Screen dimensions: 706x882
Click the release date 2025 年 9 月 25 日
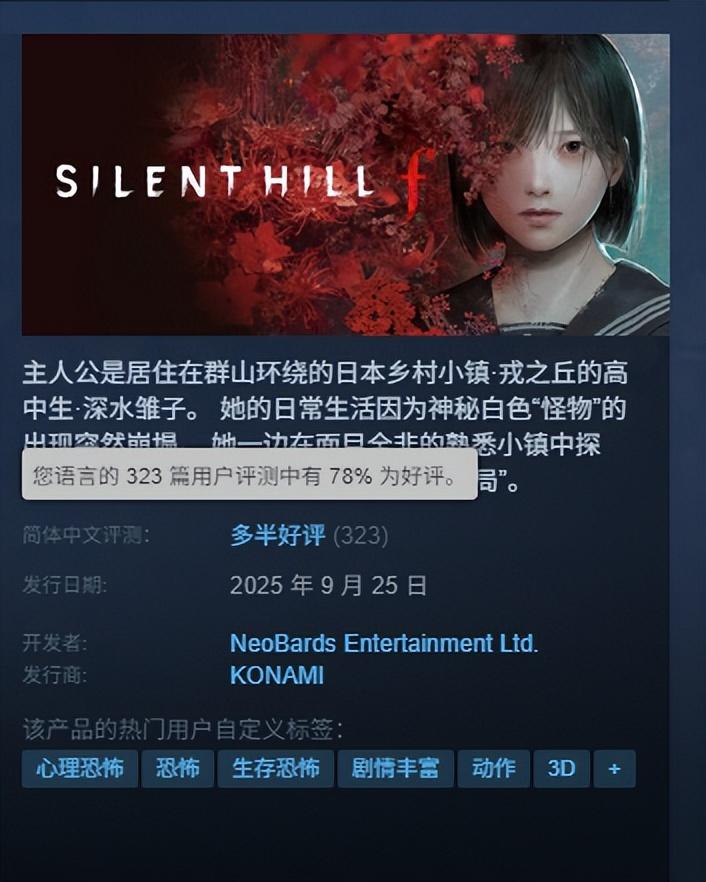tap(329, 586)
